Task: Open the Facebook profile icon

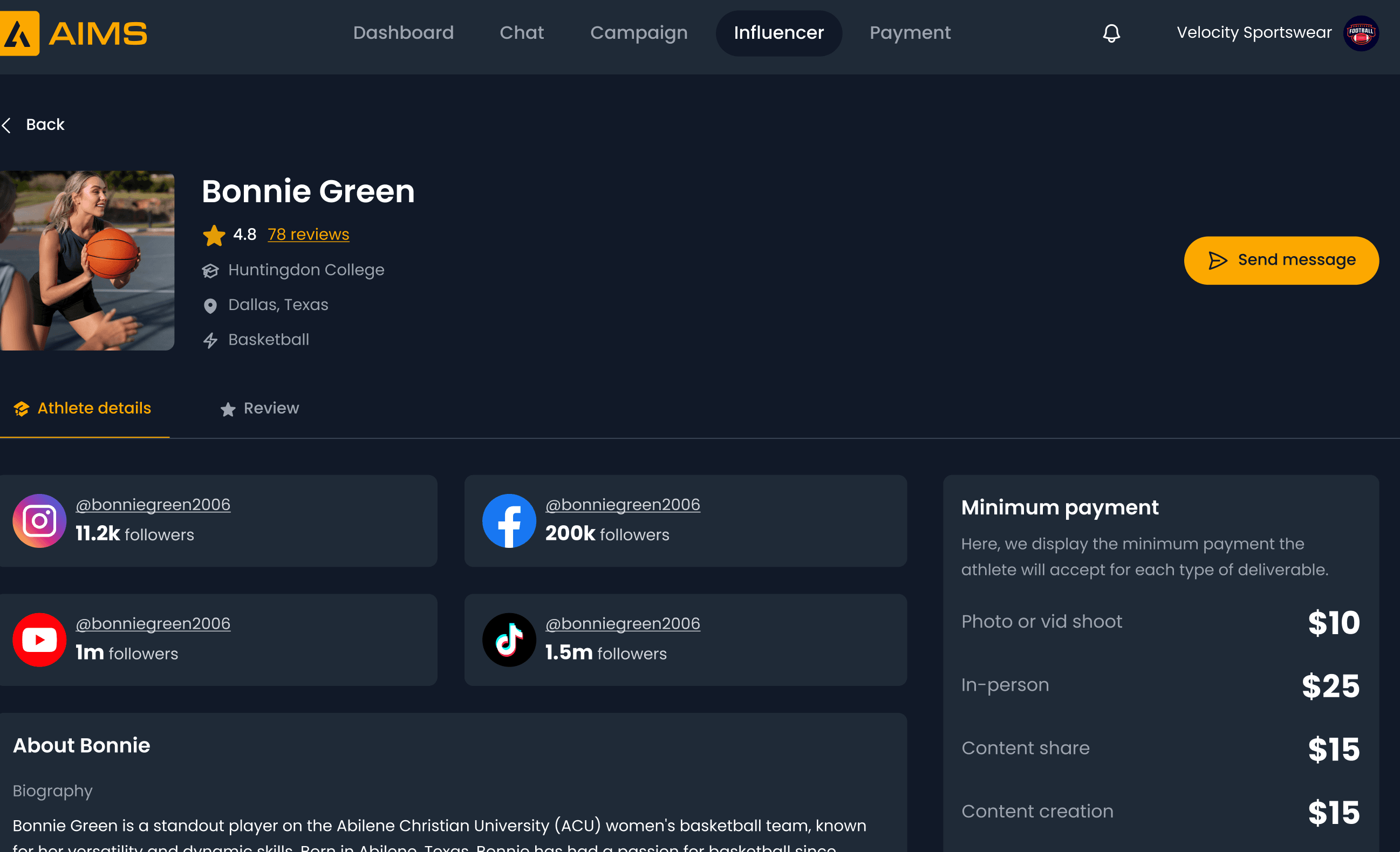Action: (509, 520)
